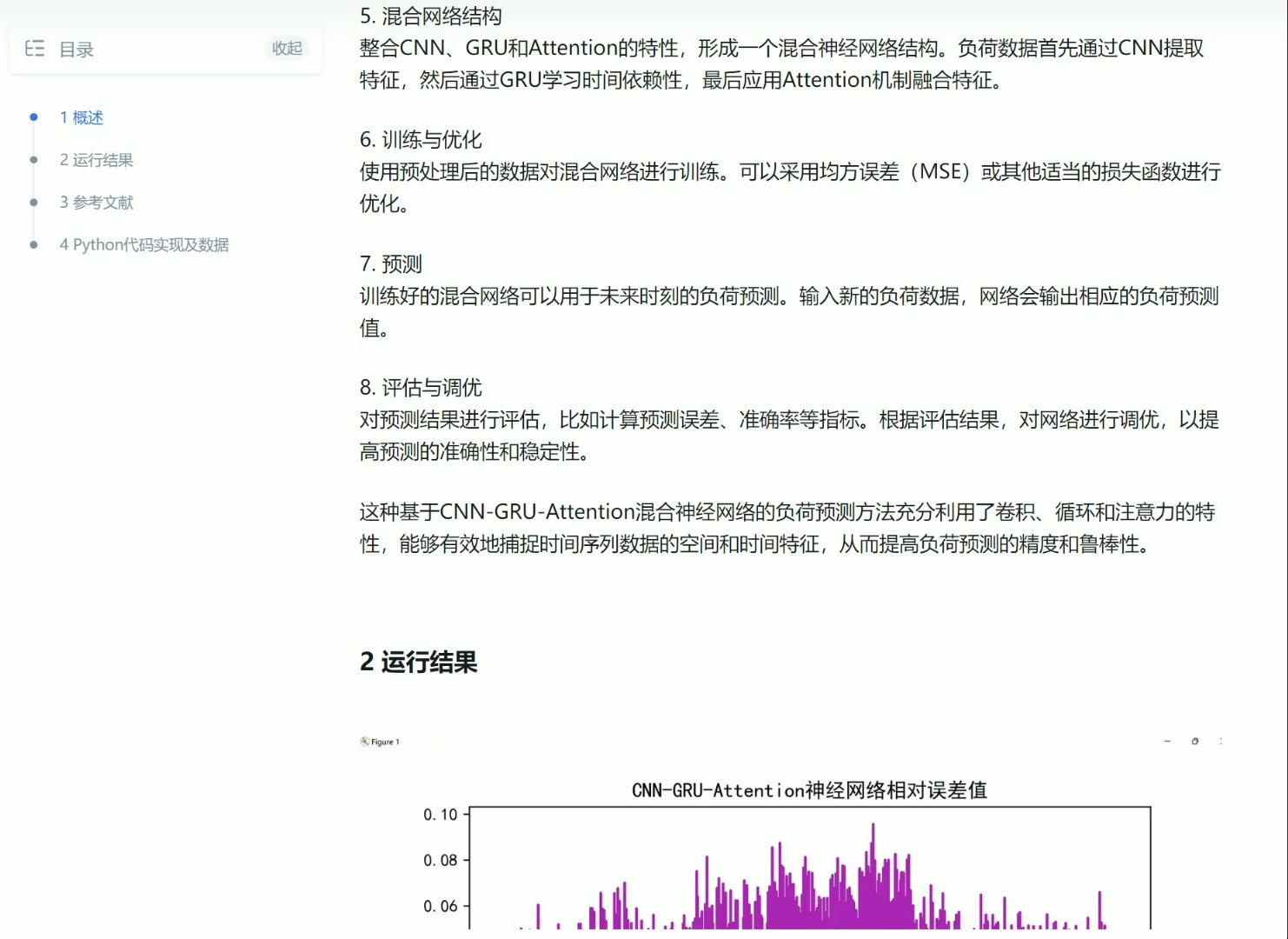Toggle the active state of 1 概述 entry
This screenshot has height=939, width=1288.
[81, 117]
